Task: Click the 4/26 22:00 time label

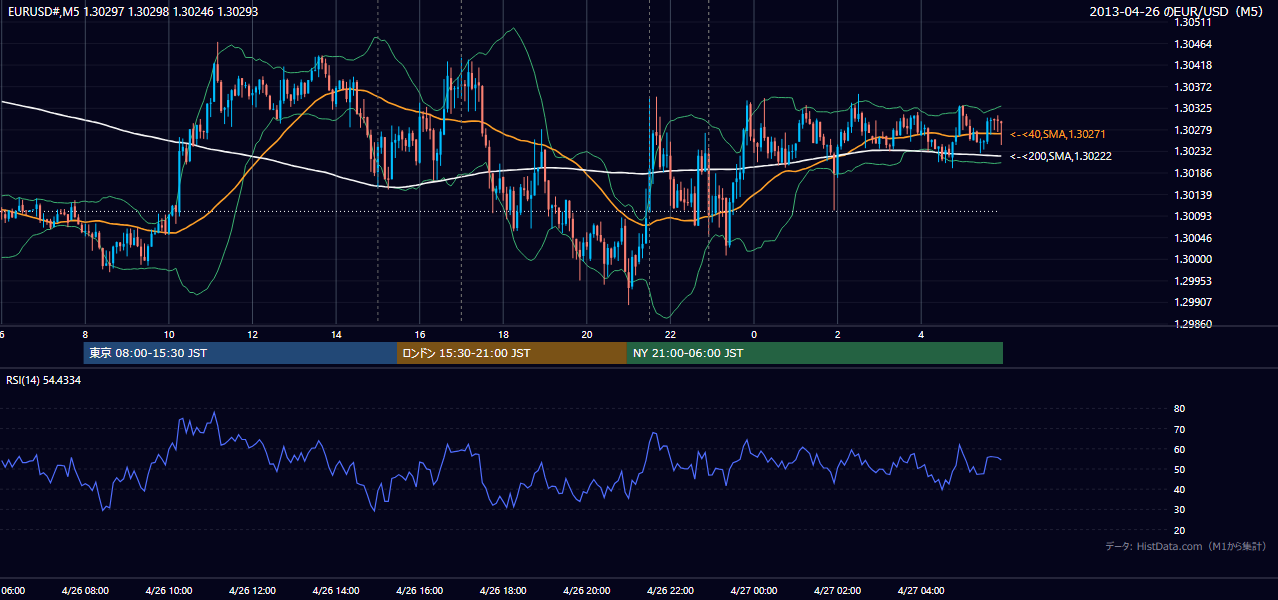Action: point(671,591)
